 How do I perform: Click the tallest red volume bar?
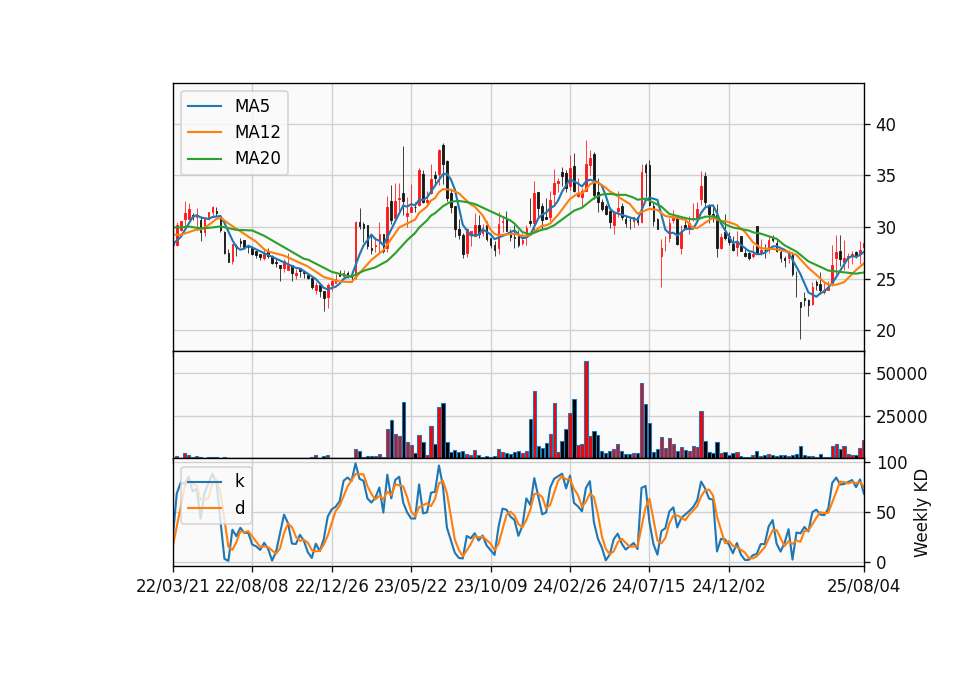point(586,410)
